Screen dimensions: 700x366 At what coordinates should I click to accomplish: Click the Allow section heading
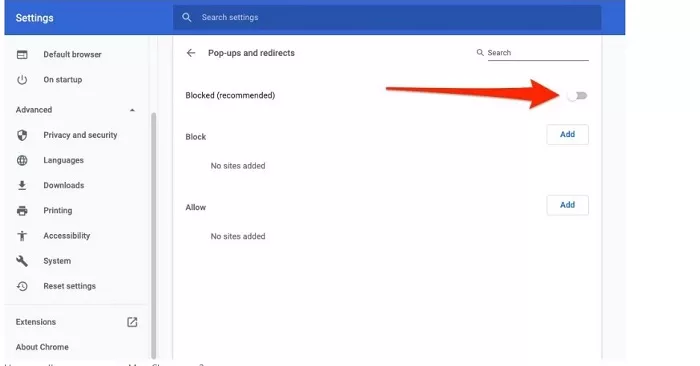196,208
